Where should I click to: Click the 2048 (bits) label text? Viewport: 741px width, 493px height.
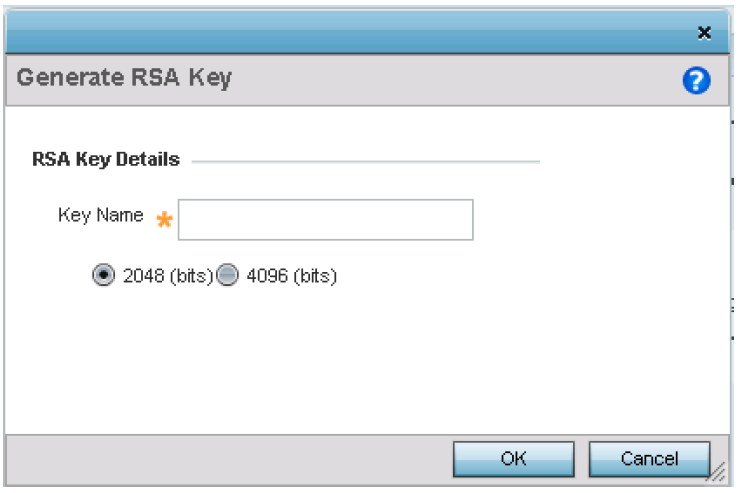click(168, 276)
